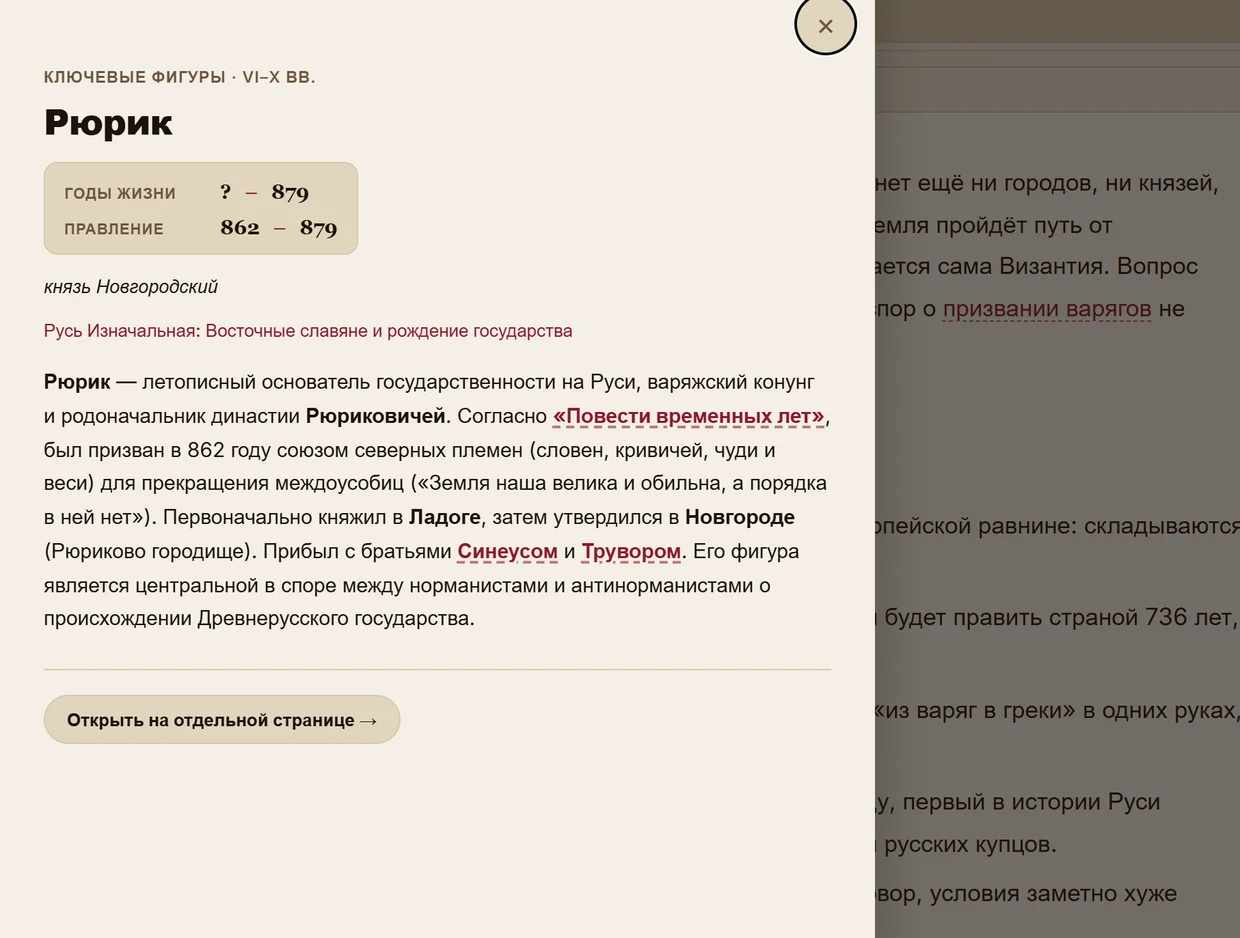Screen dimensions: 1240x938
Task: Click the 'Рюрик' heading
Action: point(108,123)
